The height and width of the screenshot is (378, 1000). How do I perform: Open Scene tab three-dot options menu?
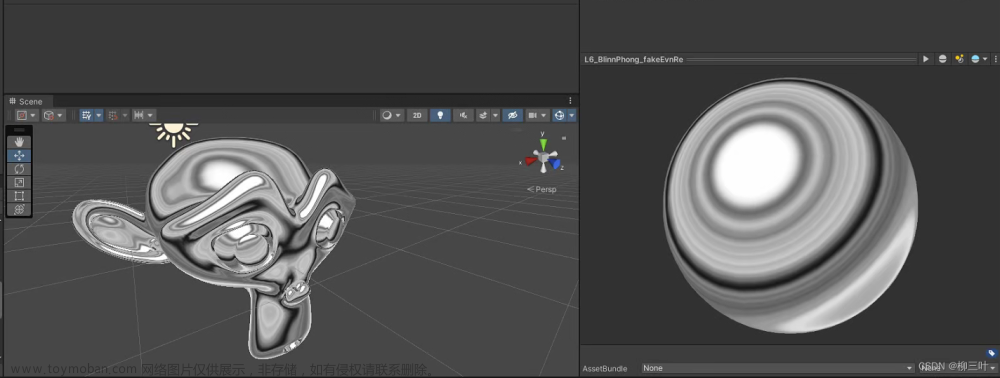571,101
